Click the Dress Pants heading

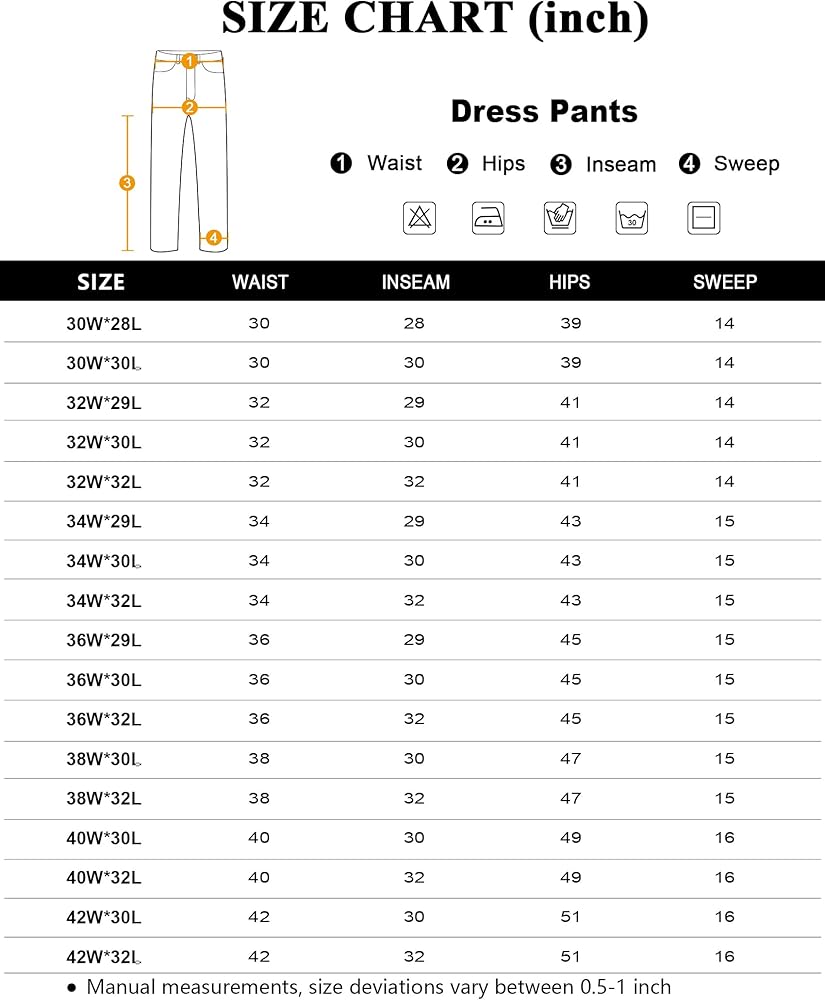point(544,111)
